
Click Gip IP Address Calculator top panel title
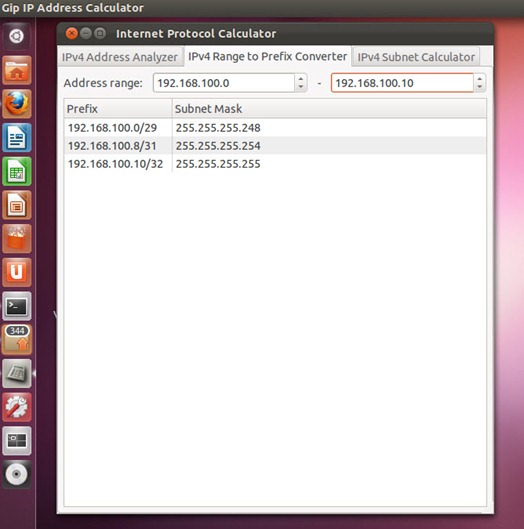[x=72, y=7]
